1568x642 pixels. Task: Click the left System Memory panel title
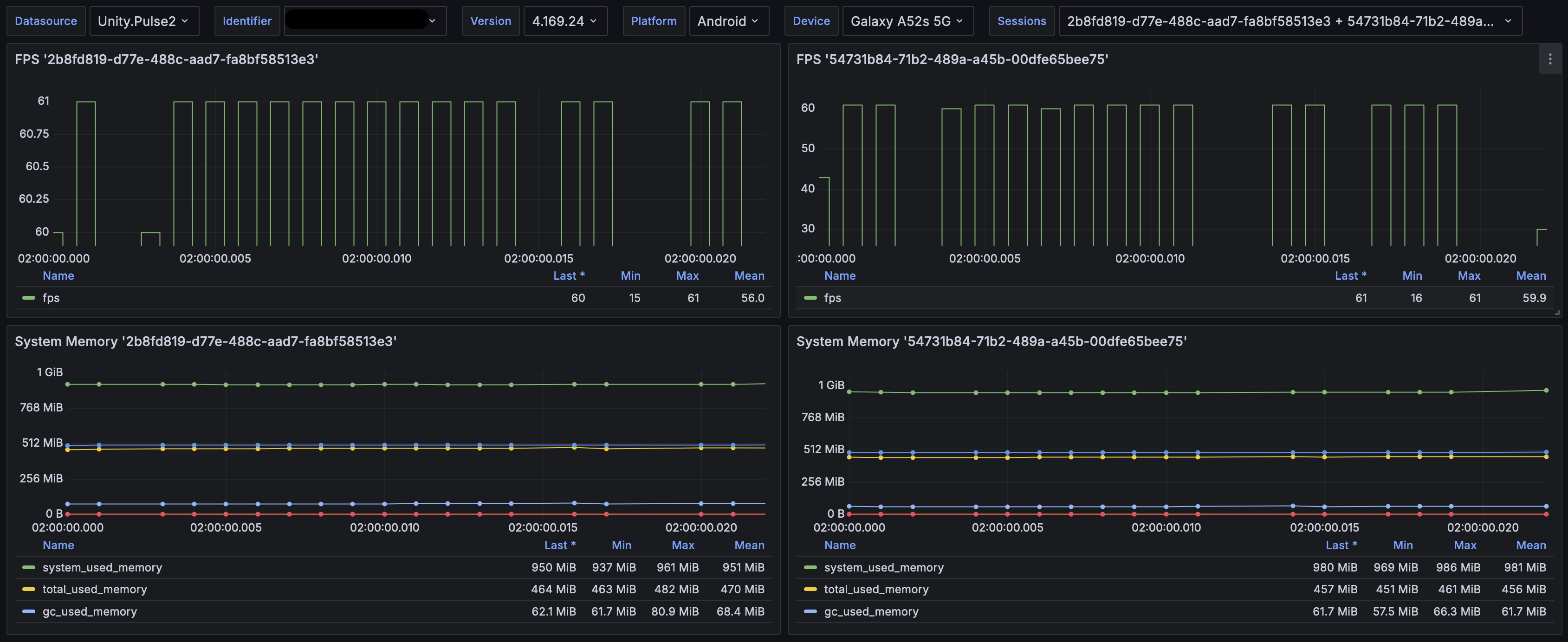205,341
